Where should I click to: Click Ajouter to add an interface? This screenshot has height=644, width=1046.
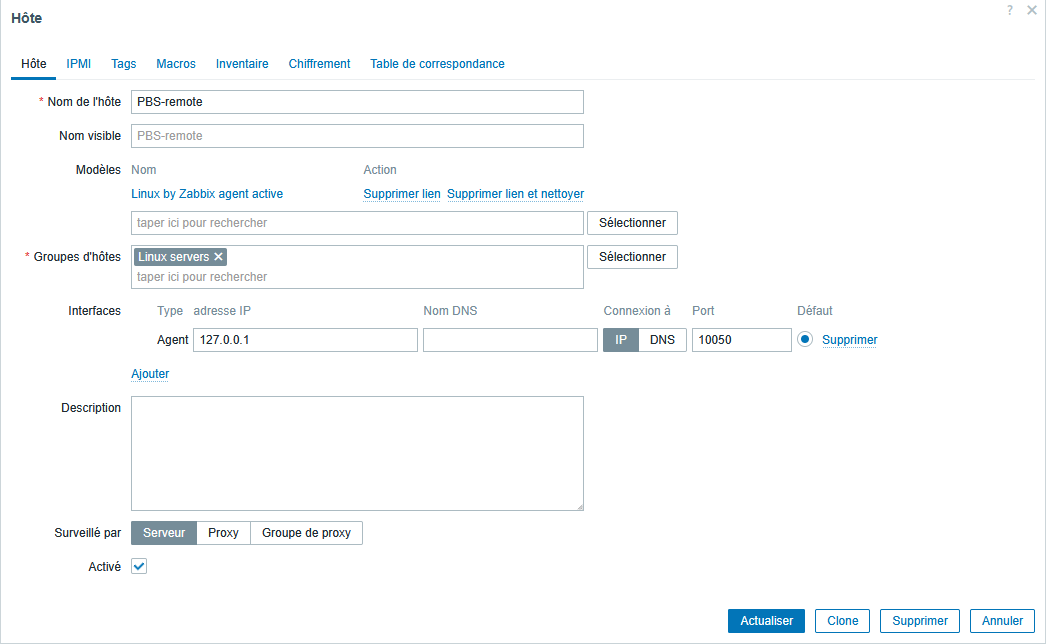pyautogui.click(x=150, y=373)
